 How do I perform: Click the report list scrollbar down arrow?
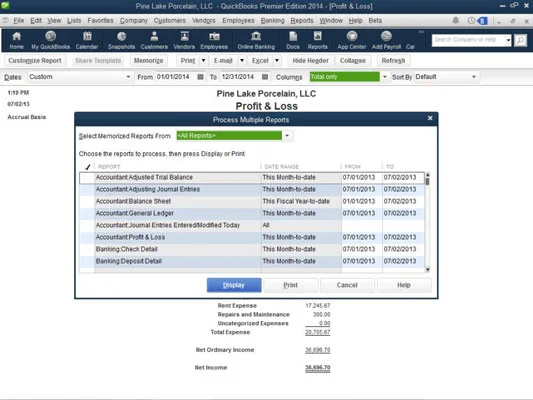pos(428,269)
